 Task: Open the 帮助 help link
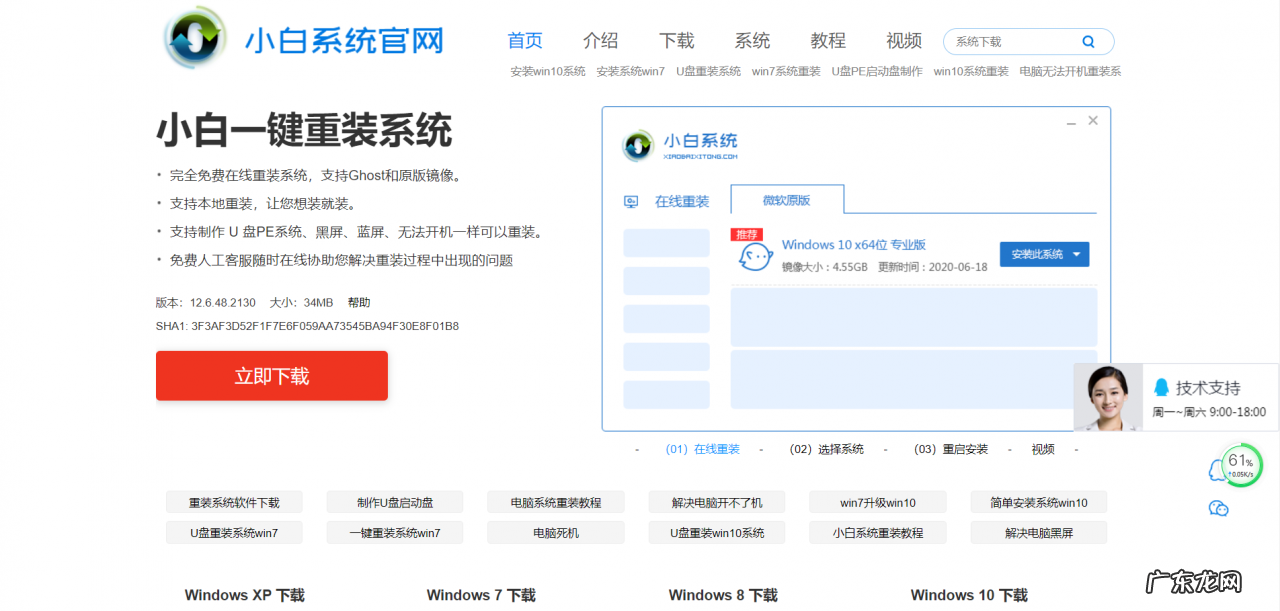[358, 302]
